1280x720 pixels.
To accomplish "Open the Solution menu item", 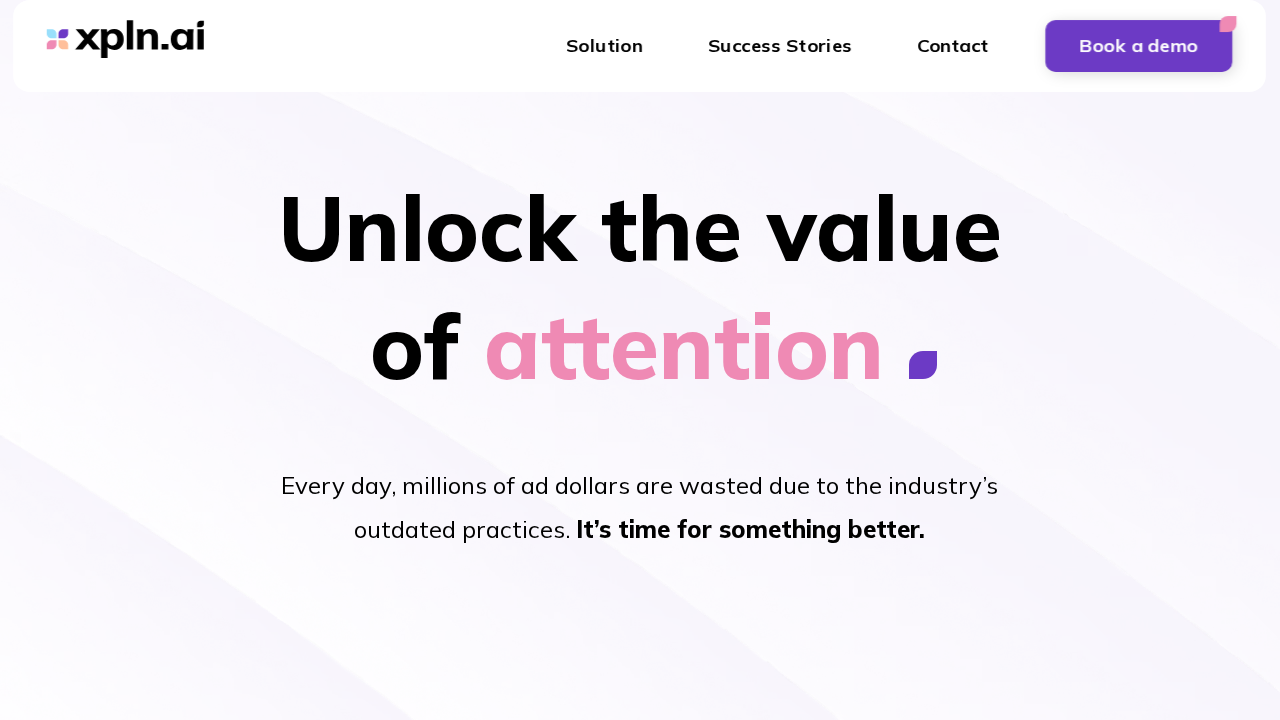I will click(604, 46).
